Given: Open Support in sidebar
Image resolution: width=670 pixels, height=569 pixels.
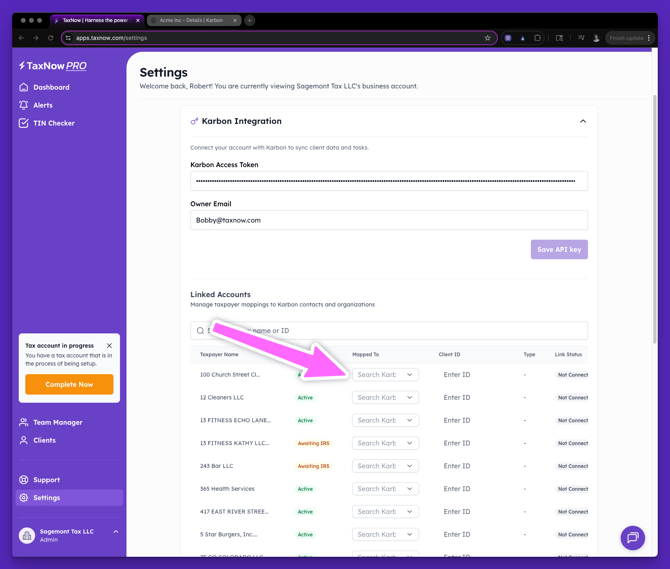Looking at the screenshot, I should 39,480.
